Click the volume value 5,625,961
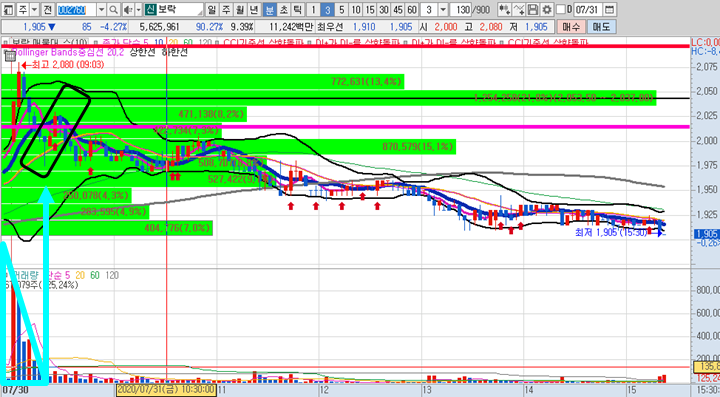The height and width of the screenshot is (397, 720). point(159,27)
